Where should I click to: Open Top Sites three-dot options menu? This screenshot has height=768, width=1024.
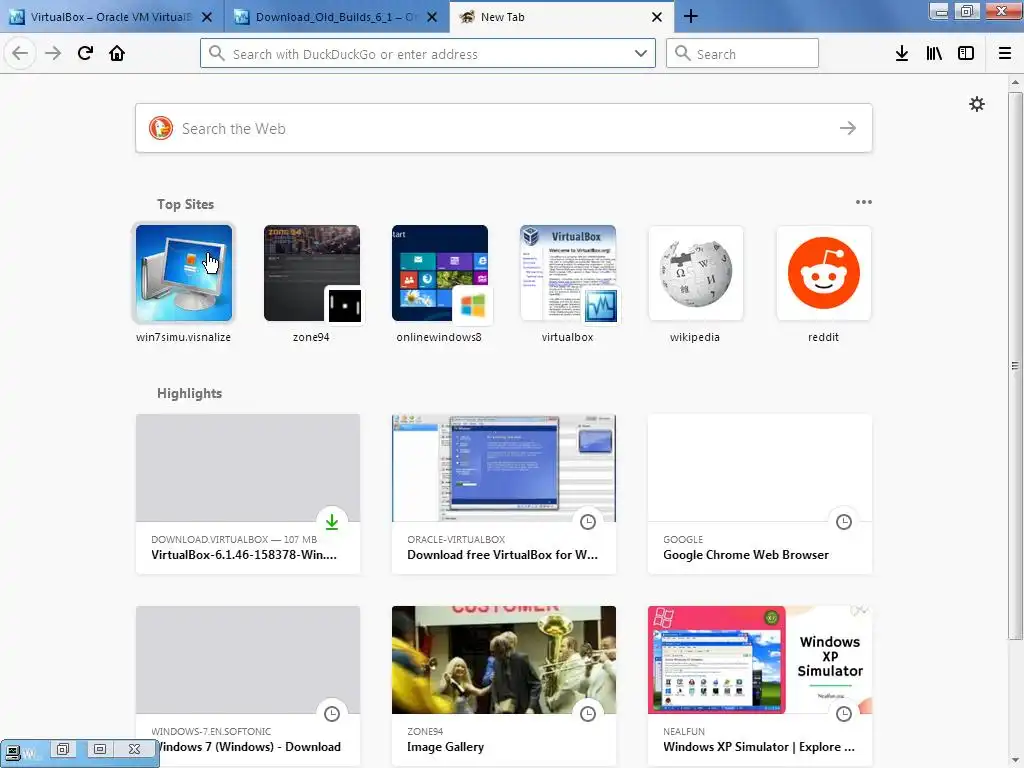[863, 202]
